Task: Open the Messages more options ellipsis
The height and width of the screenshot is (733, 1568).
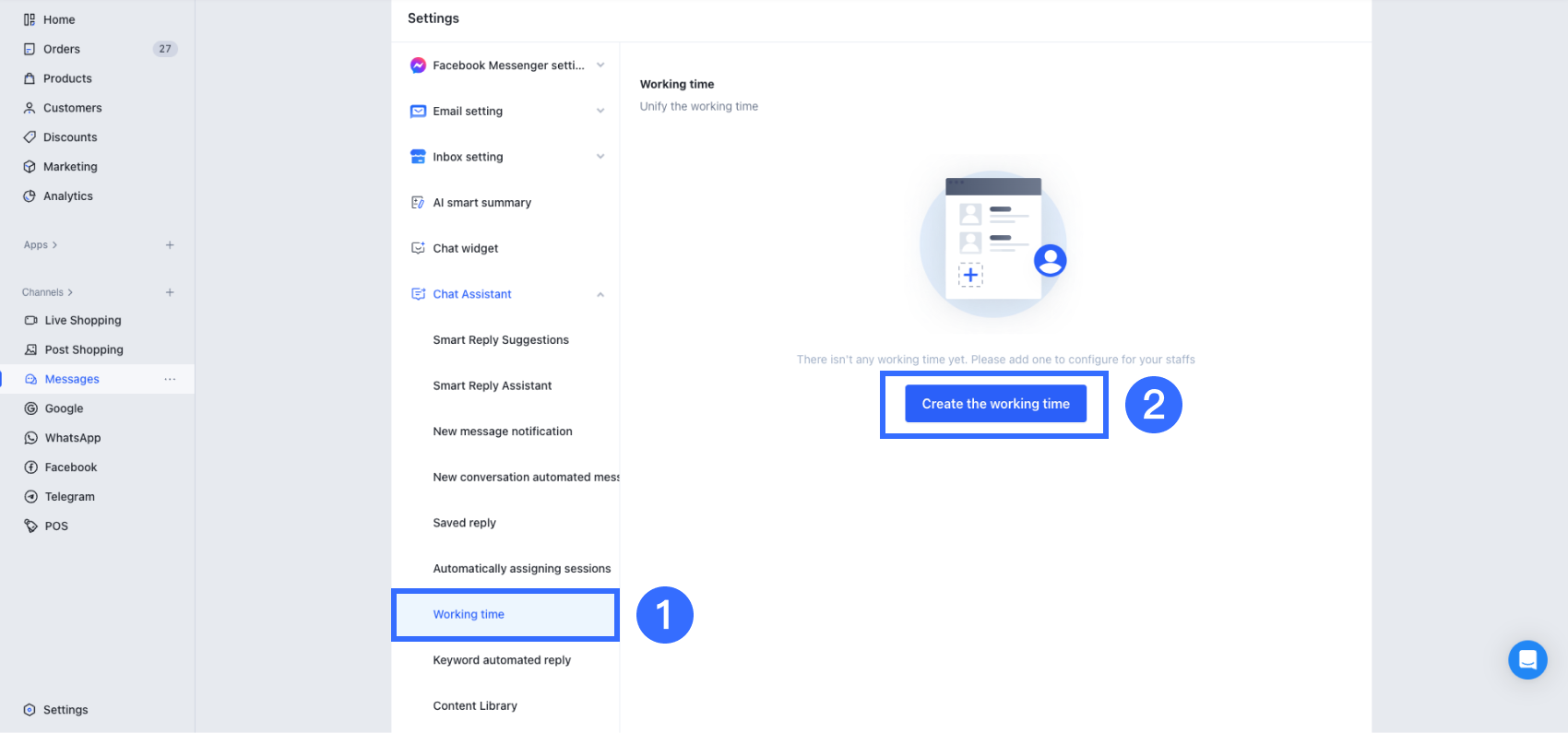Action: 170,379
